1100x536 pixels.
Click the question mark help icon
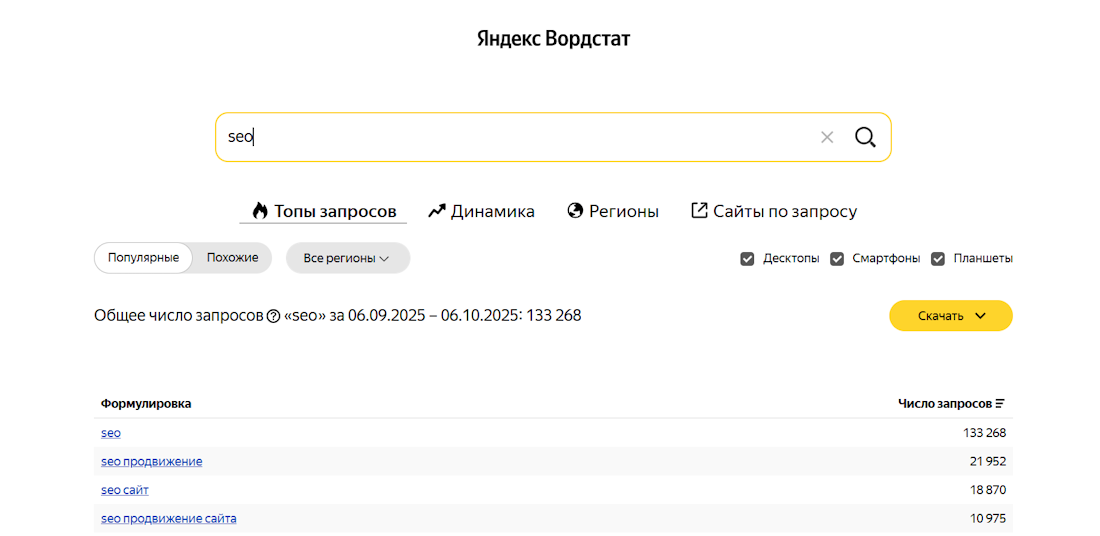coord(273,316)
